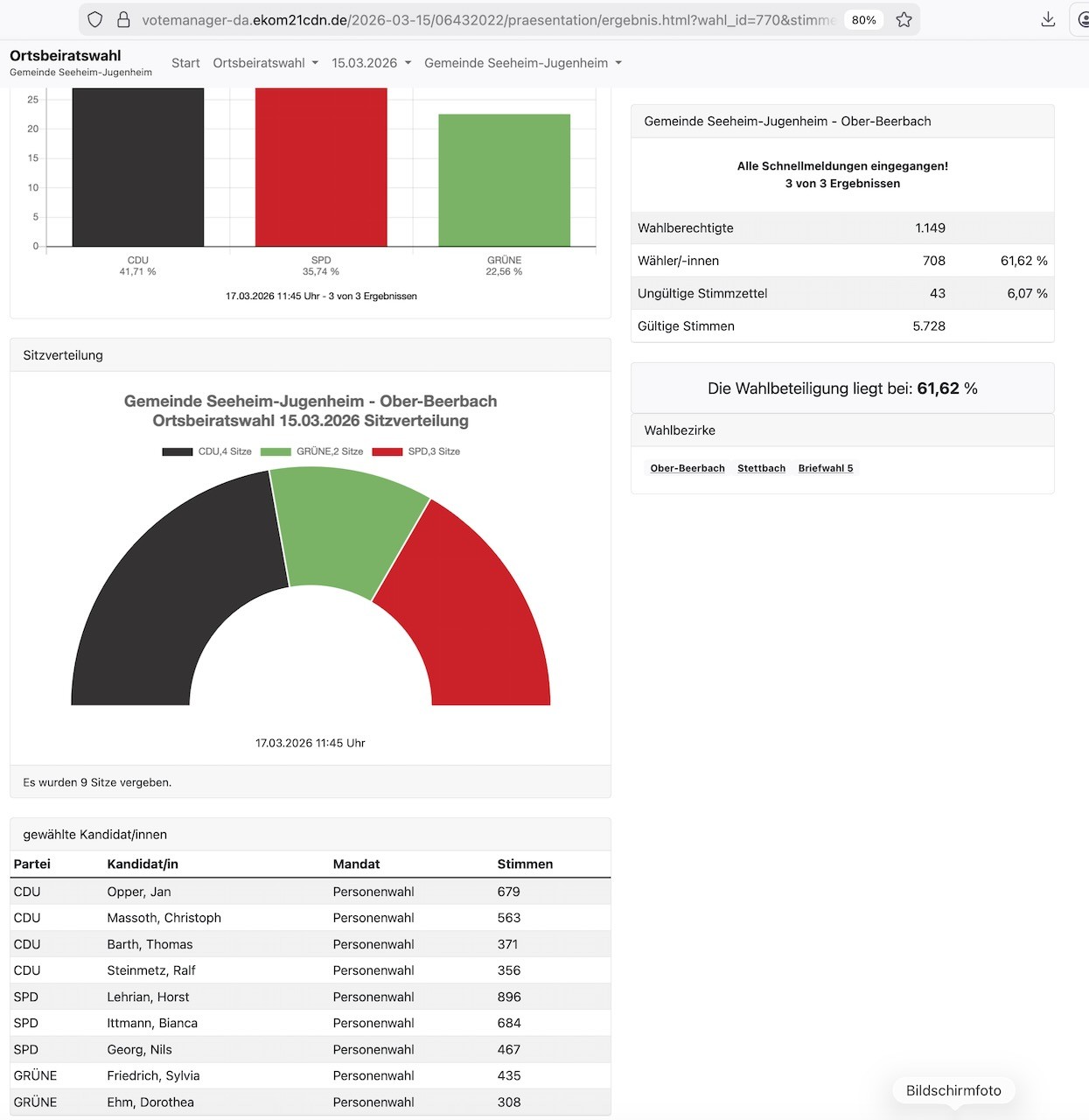Click the red SPD bar in chart
This screenshot has width=1089, height=1120.
click(321, 166)
